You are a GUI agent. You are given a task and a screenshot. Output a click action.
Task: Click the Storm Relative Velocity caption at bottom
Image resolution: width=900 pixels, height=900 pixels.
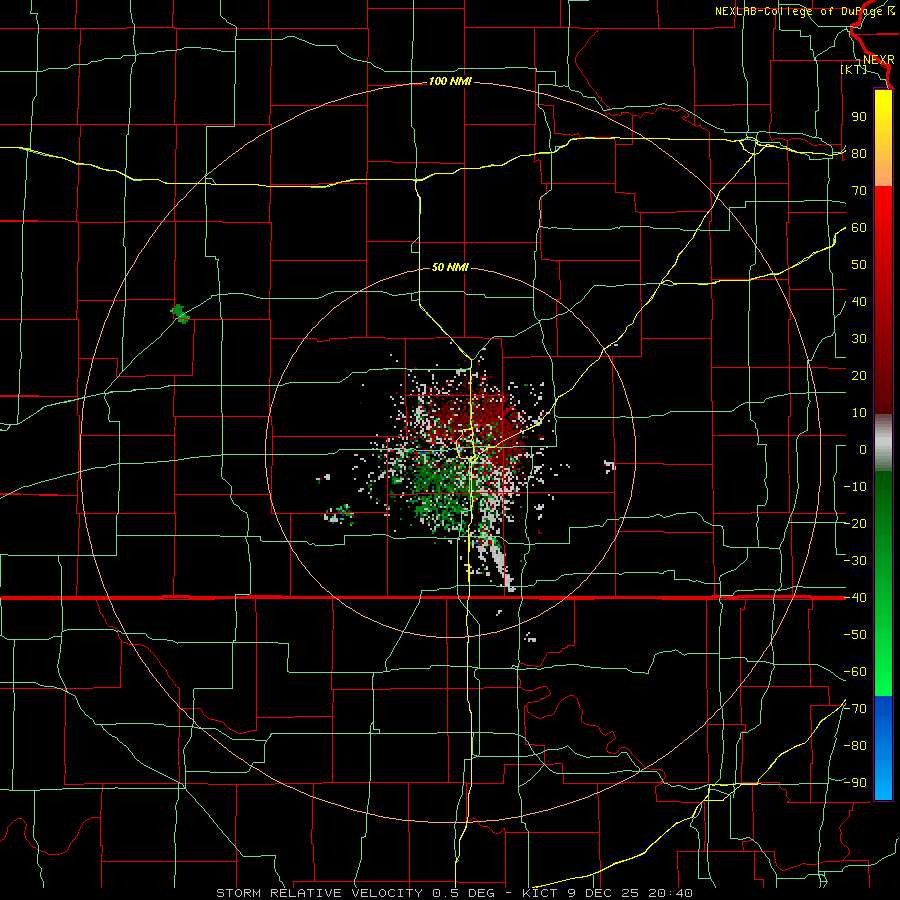pyautogui.click(x=454, y=893)
